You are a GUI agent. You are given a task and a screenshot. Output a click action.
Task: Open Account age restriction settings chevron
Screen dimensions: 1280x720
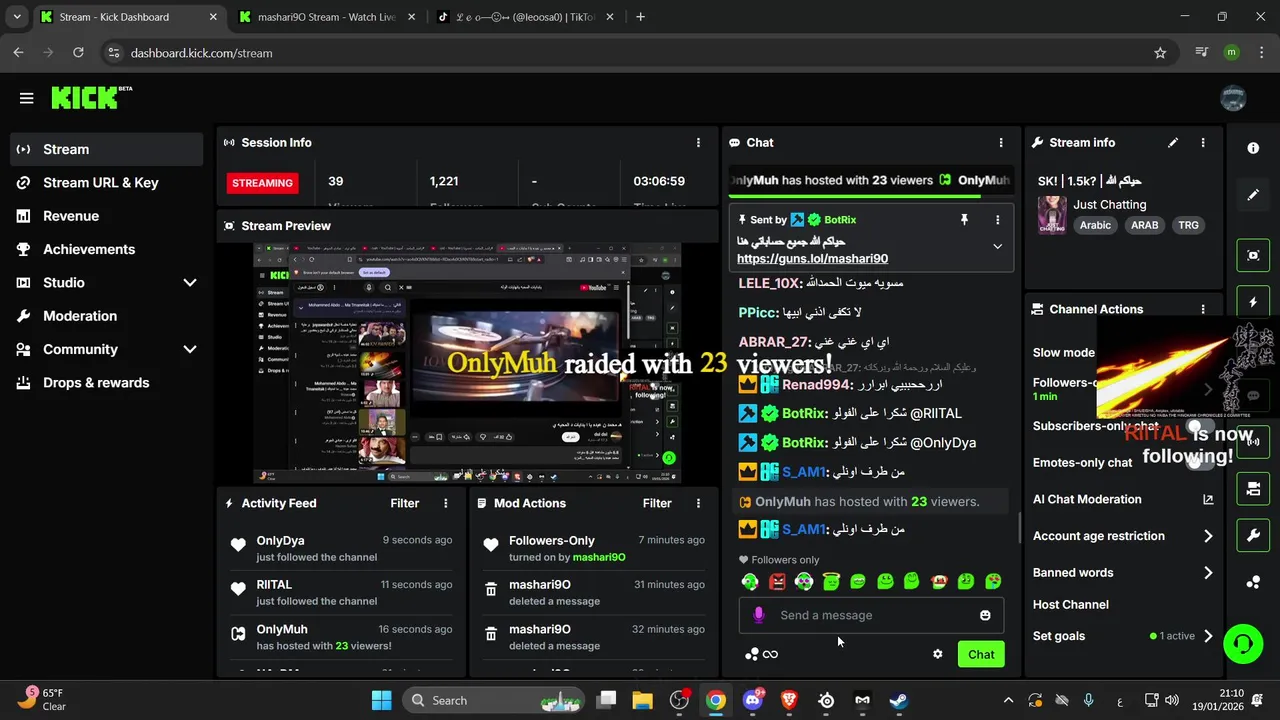click(1208, 536)
